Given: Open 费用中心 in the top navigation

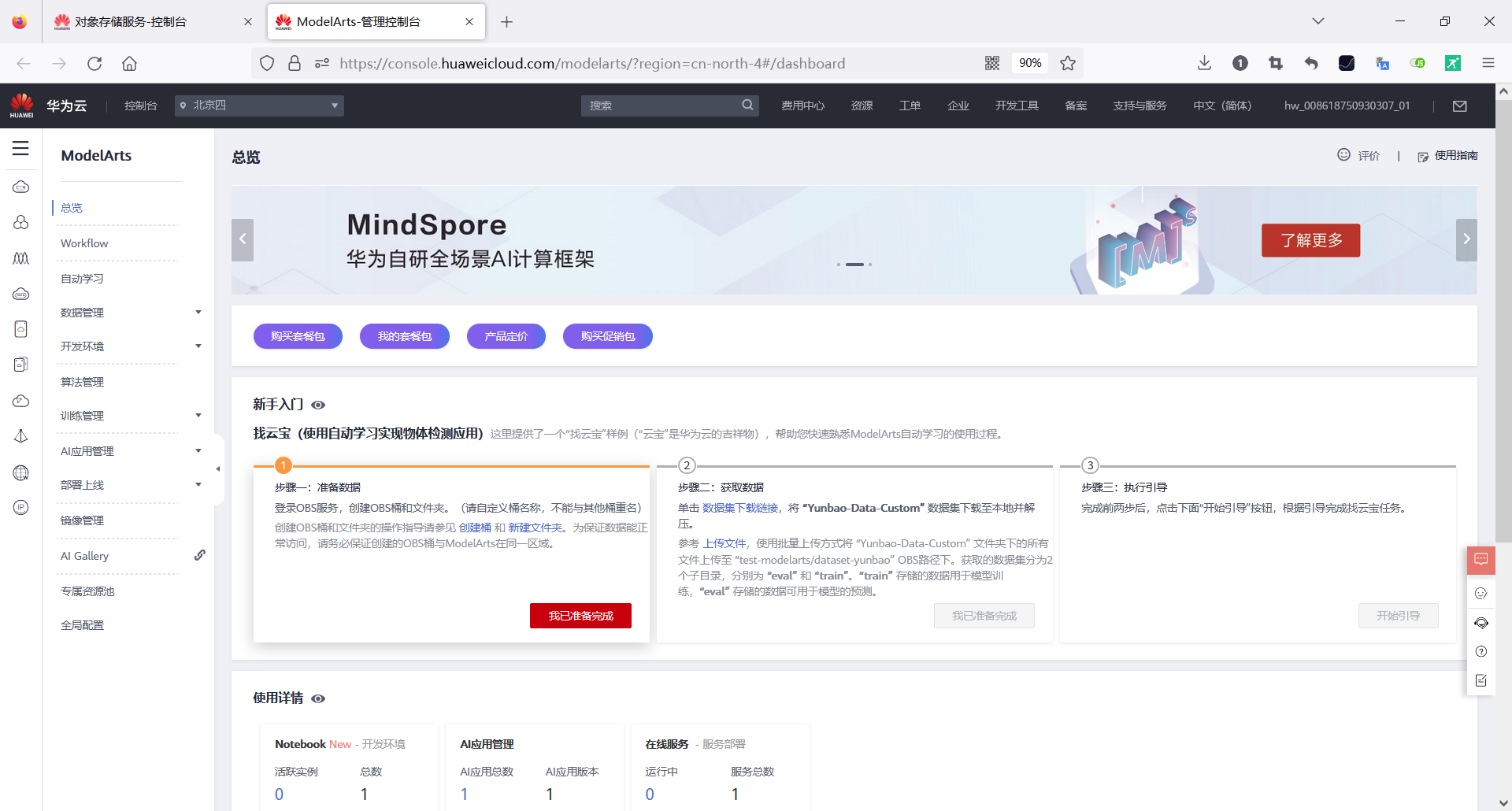Looking at the screenshot, I should [x=802, y=106].
